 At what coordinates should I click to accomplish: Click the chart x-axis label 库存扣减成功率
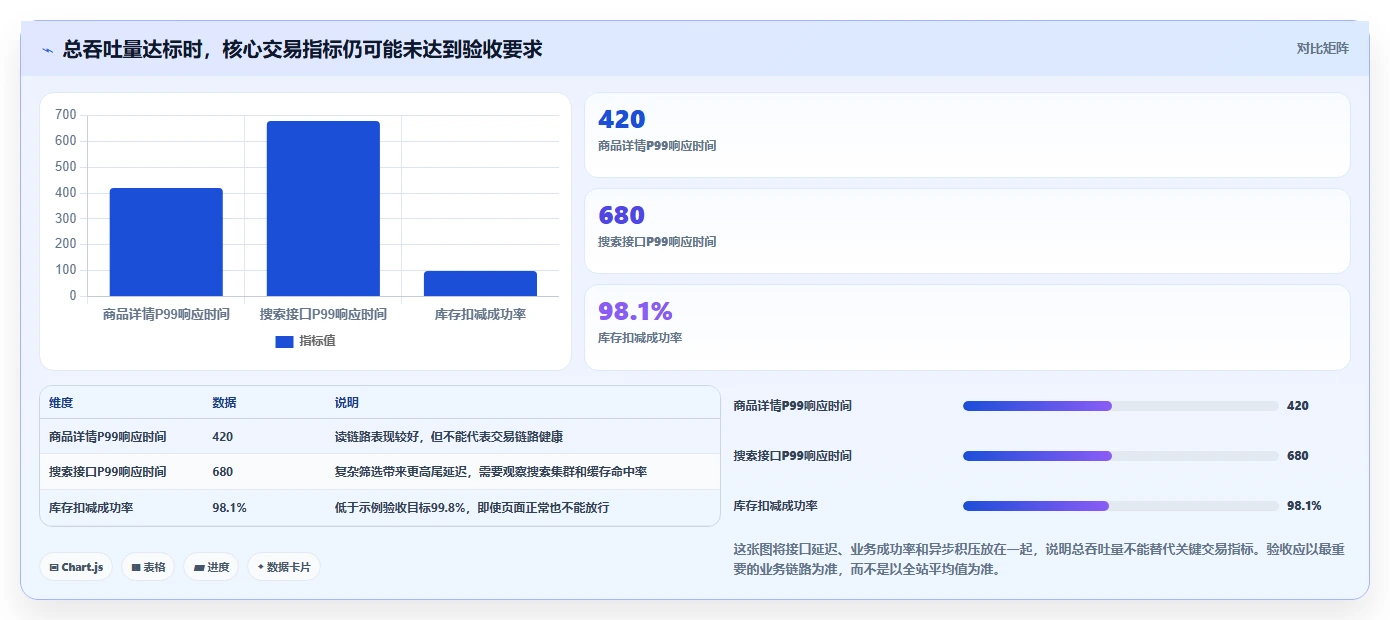(x=480, y=314)
